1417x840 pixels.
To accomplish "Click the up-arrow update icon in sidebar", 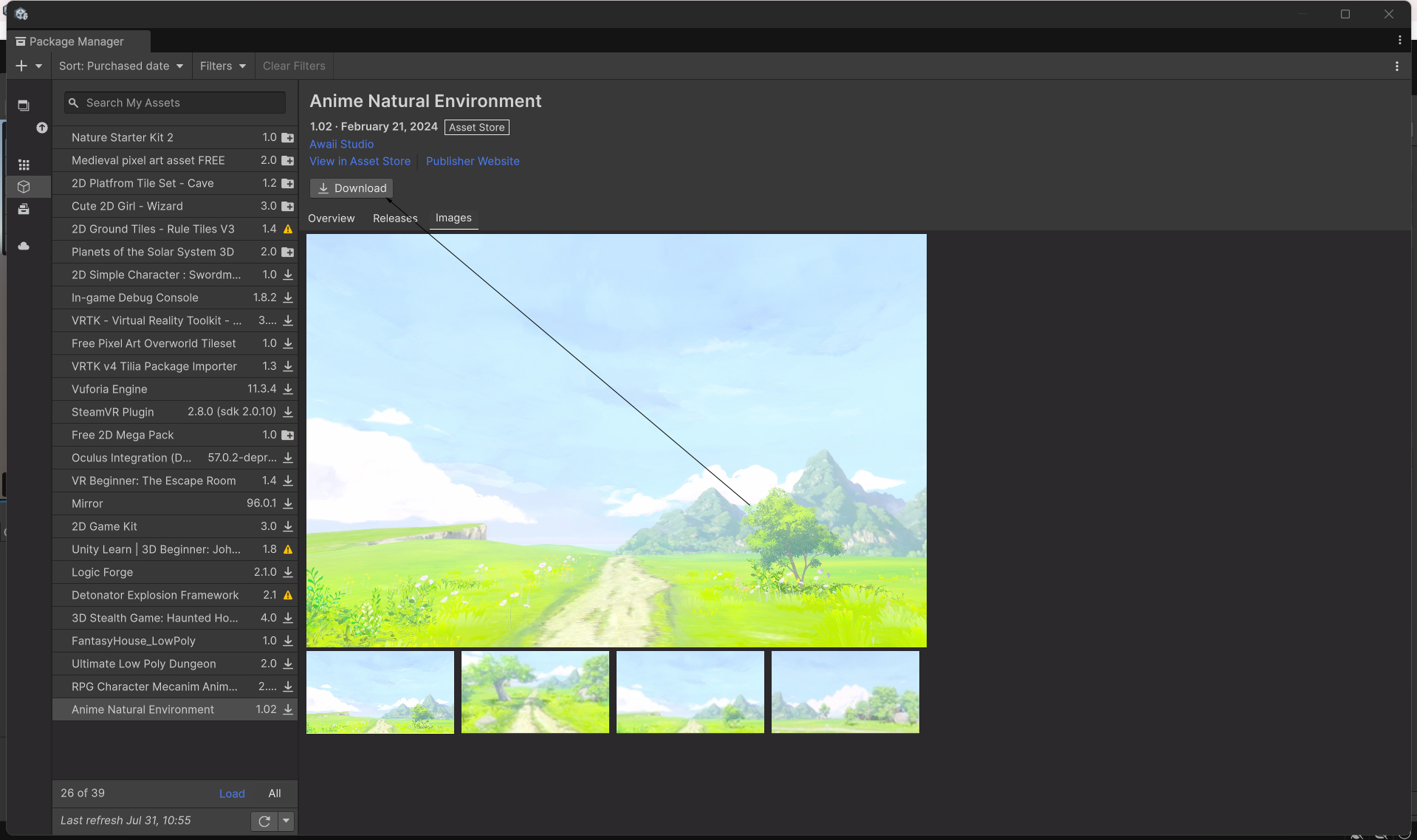I will point(42,128).
